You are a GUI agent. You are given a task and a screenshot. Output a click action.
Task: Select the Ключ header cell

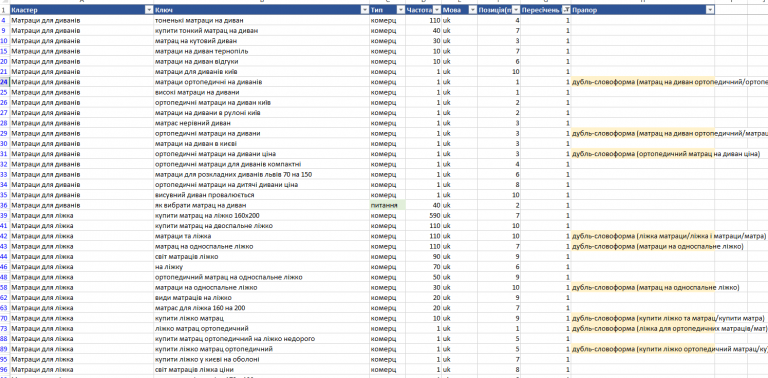tap(261, 10)
